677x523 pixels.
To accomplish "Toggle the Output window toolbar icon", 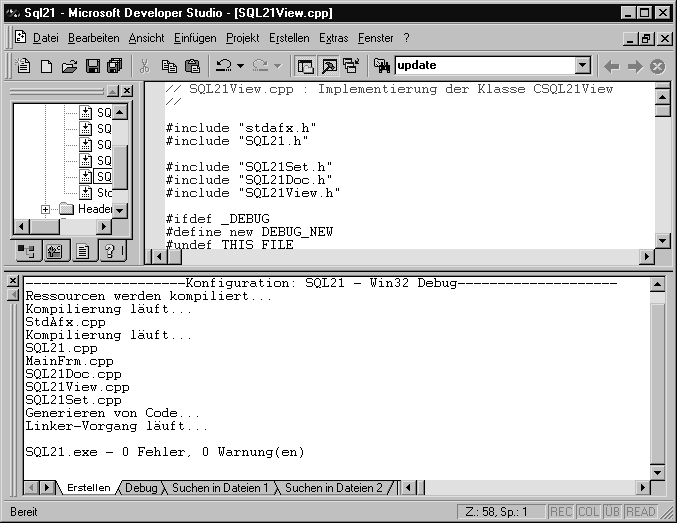I will 329,66.
